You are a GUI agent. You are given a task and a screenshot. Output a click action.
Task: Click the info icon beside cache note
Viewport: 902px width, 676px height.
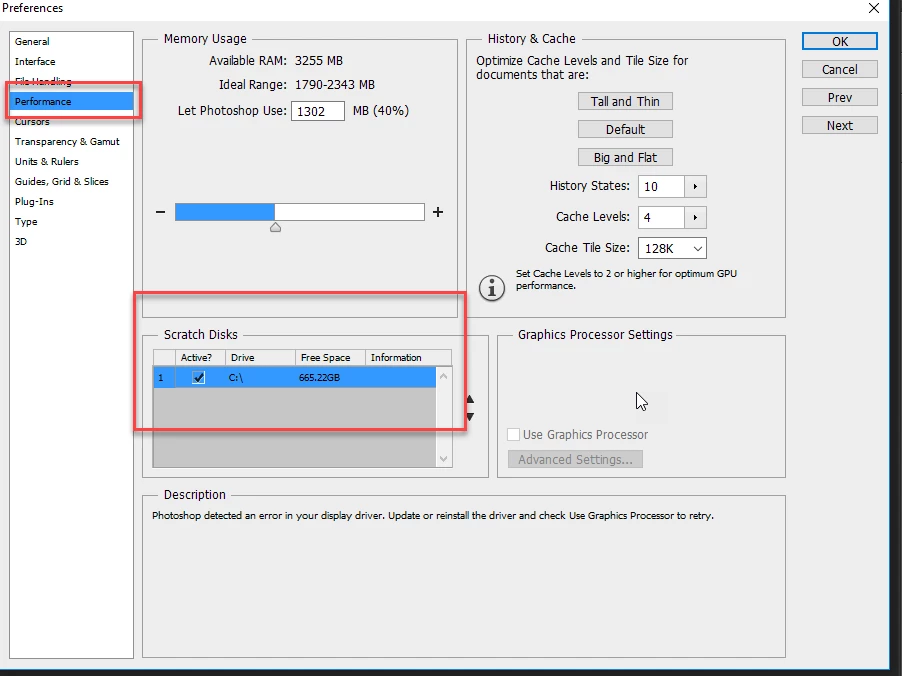tap(492, 288)
